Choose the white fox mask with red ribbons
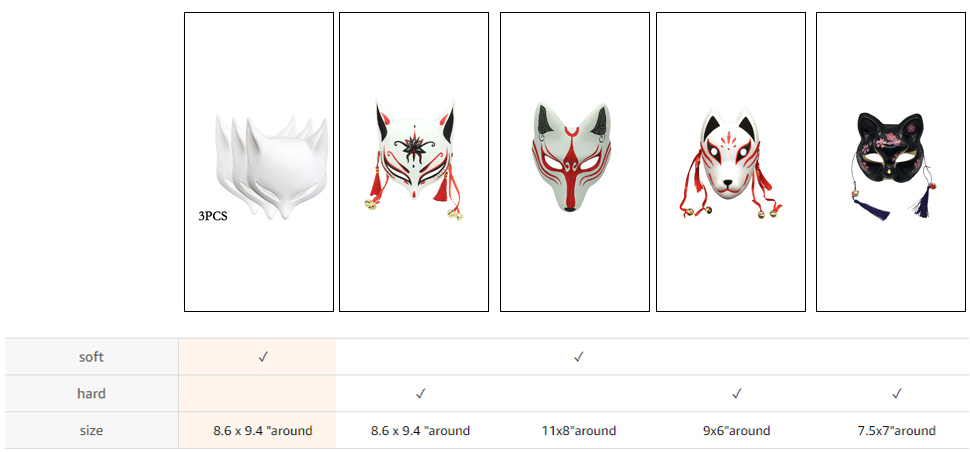Image resolution: width=970 pixels, height=452 pixels. 731,162
